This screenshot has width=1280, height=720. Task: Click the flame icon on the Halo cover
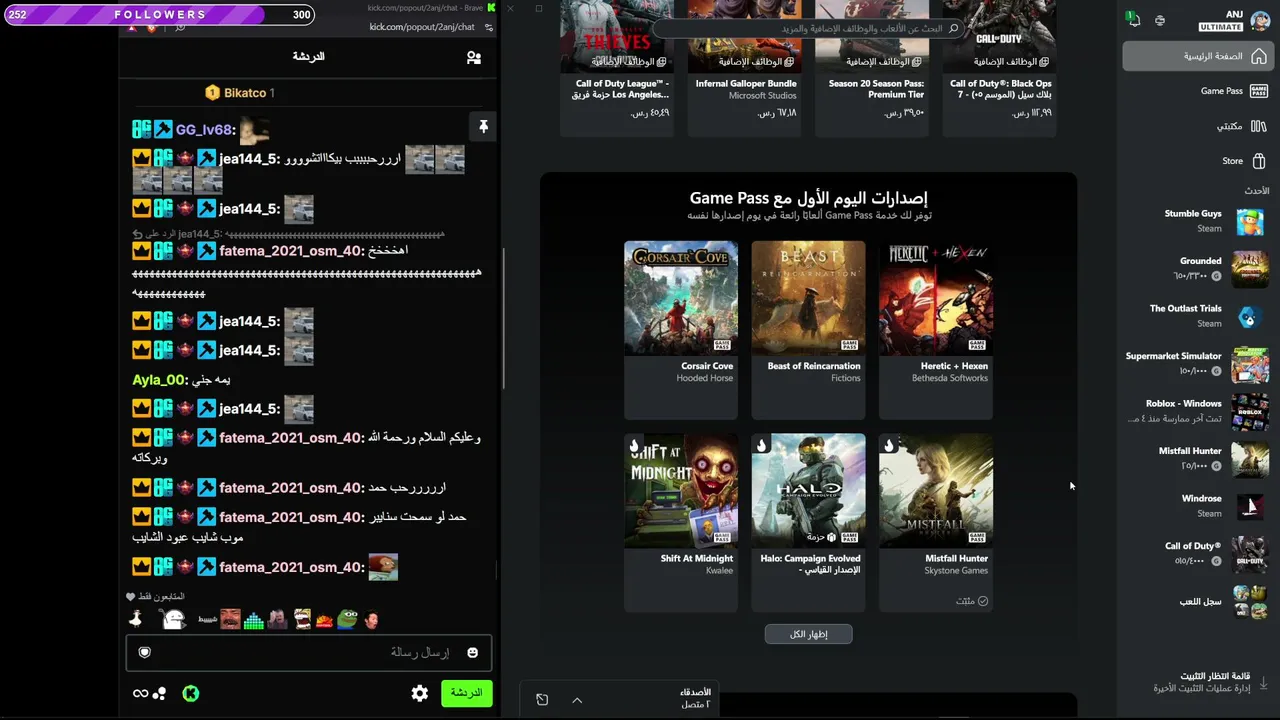762,444
